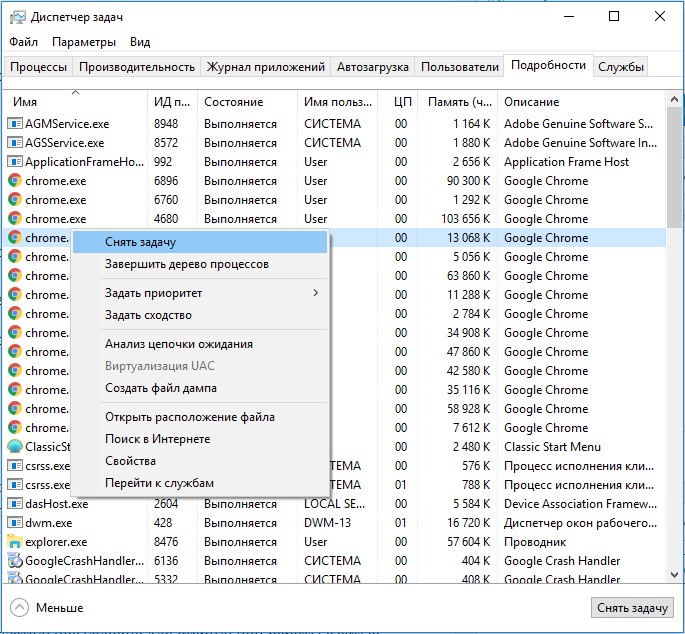Screen dimensions: 685x634
Task: Open the Параметры menu
Action: (84, 42)
